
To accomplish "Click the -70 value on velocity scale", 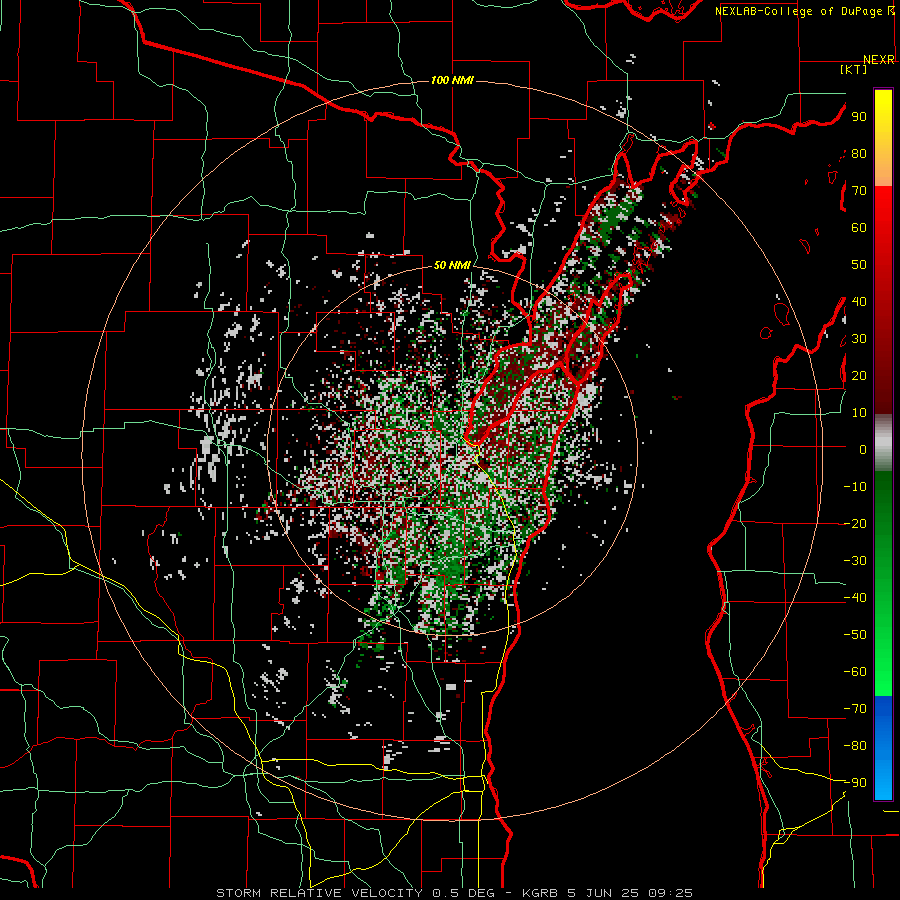I will (x=855, y=709).
